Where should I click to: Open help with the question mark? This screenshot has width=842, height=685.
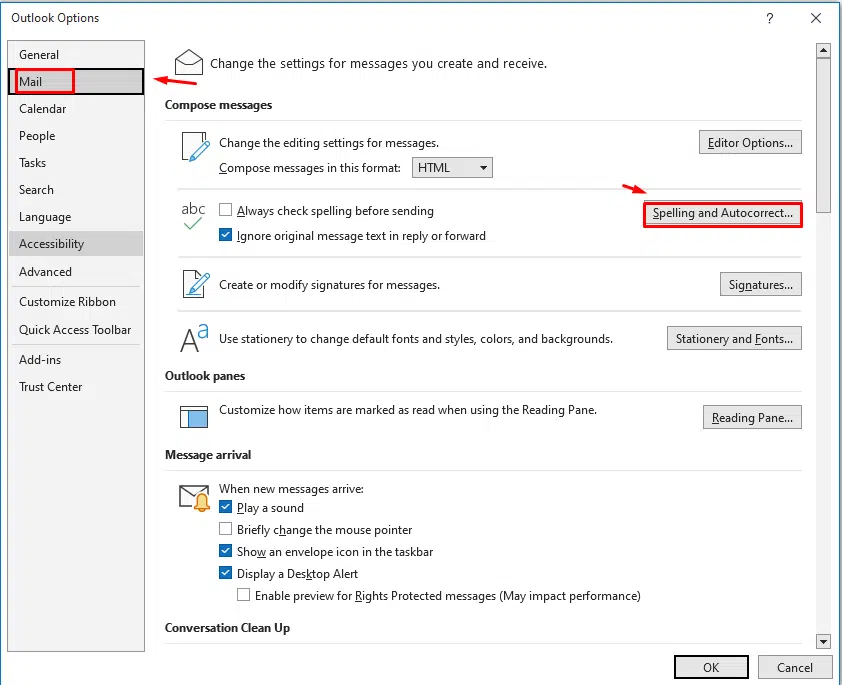pos(770,18)
